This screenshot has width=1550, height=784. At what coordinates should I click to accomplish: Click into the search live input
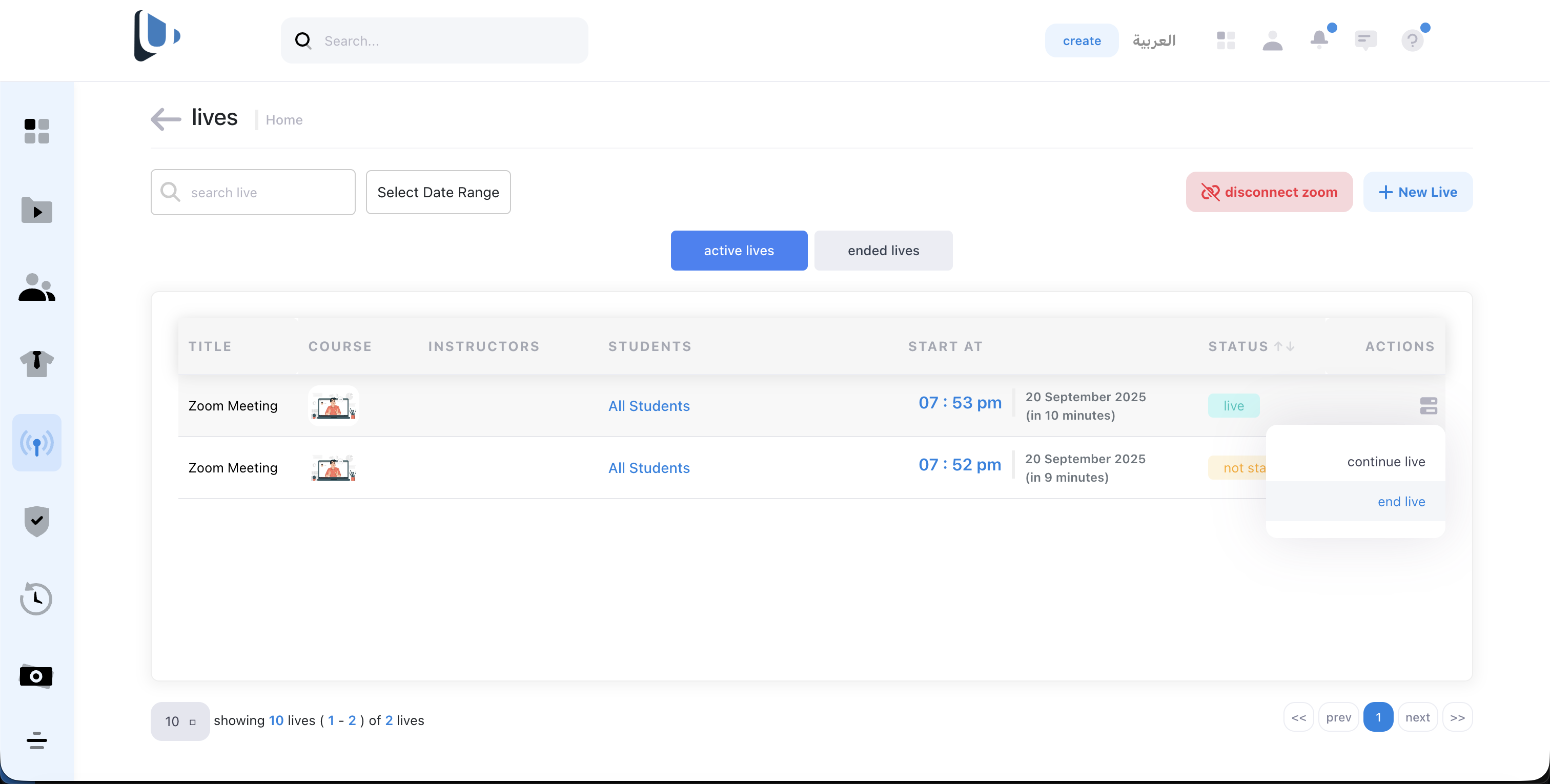253,192
